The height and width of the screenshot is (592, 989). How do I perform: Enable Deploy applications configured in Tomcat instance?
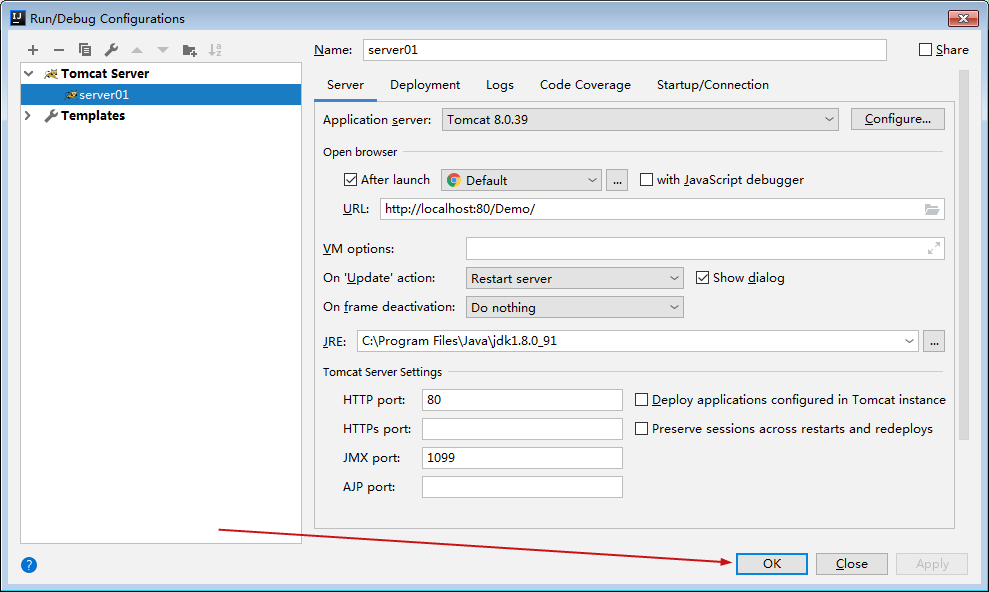(x=641, y=400)
